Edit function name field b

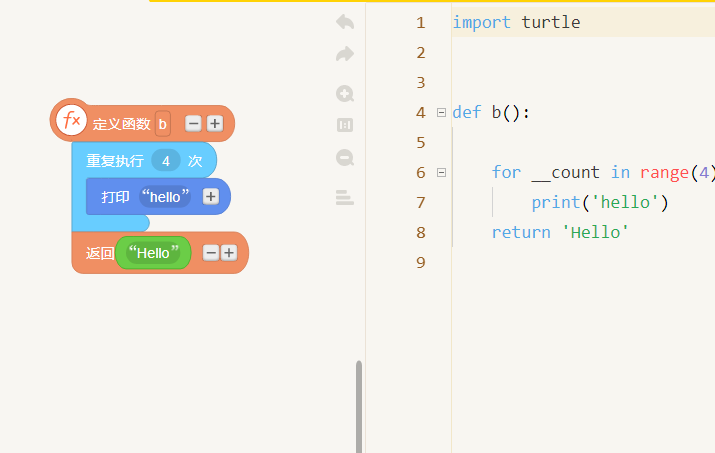click(x=163, y=124)
